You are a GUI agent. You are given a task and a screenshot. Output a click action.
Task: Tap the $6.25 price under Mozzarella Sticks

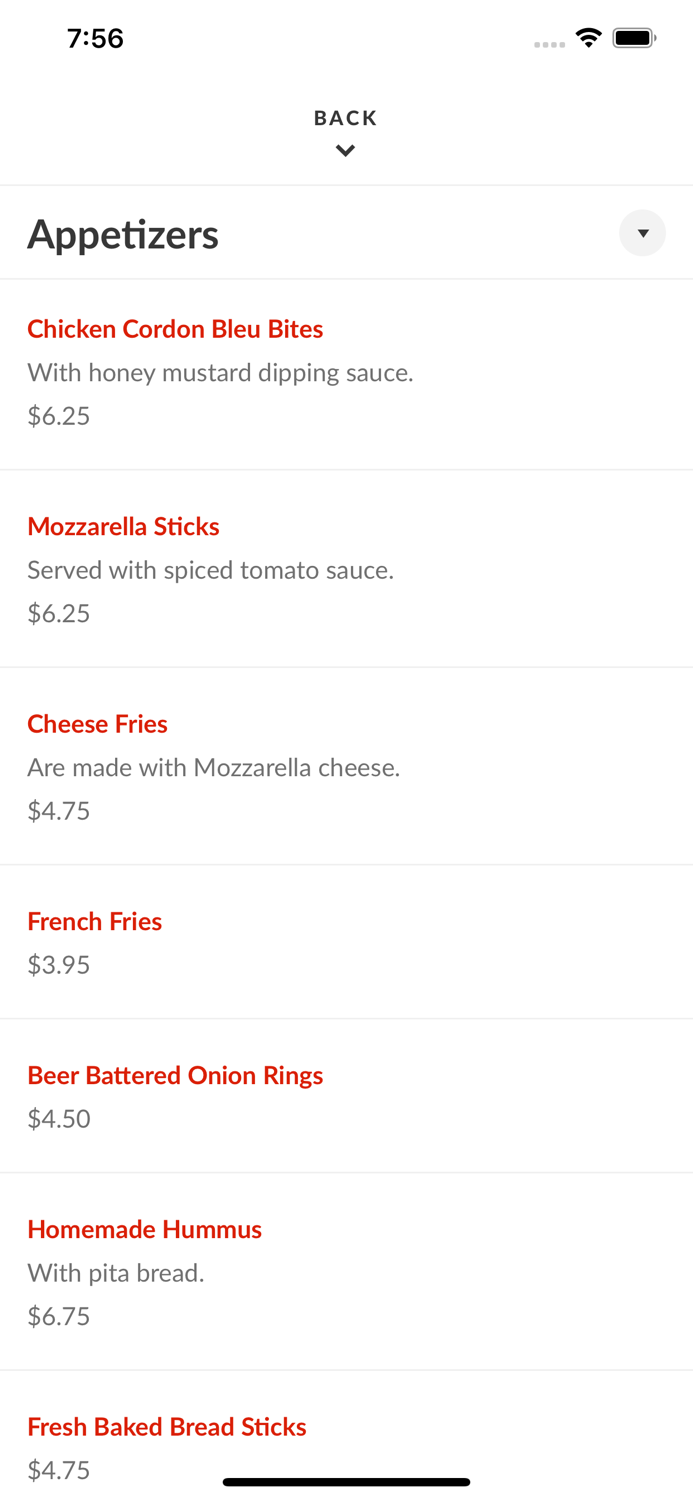click(58, 613)
